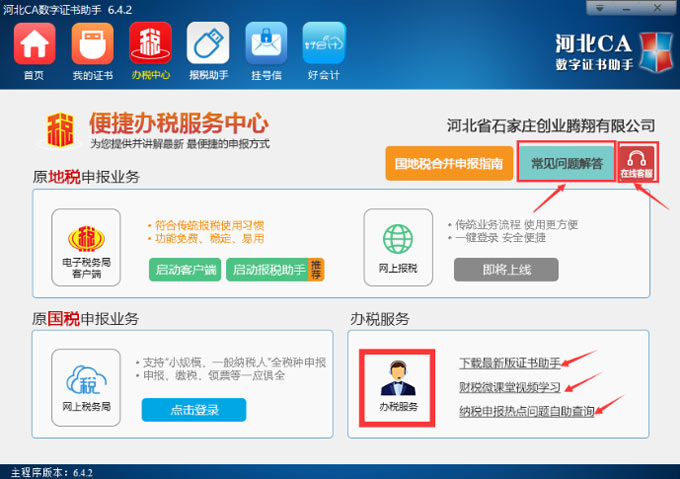The image size is (680, 479).
Task: Click the 在线客服 headset icon
Action: (637, 163)
